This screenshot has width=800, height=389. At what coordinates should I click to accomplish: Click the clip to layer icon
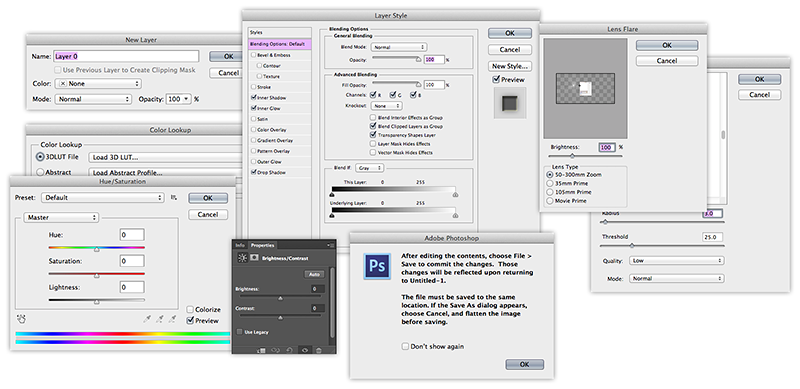pyautogui.click(x=262, y=351)
